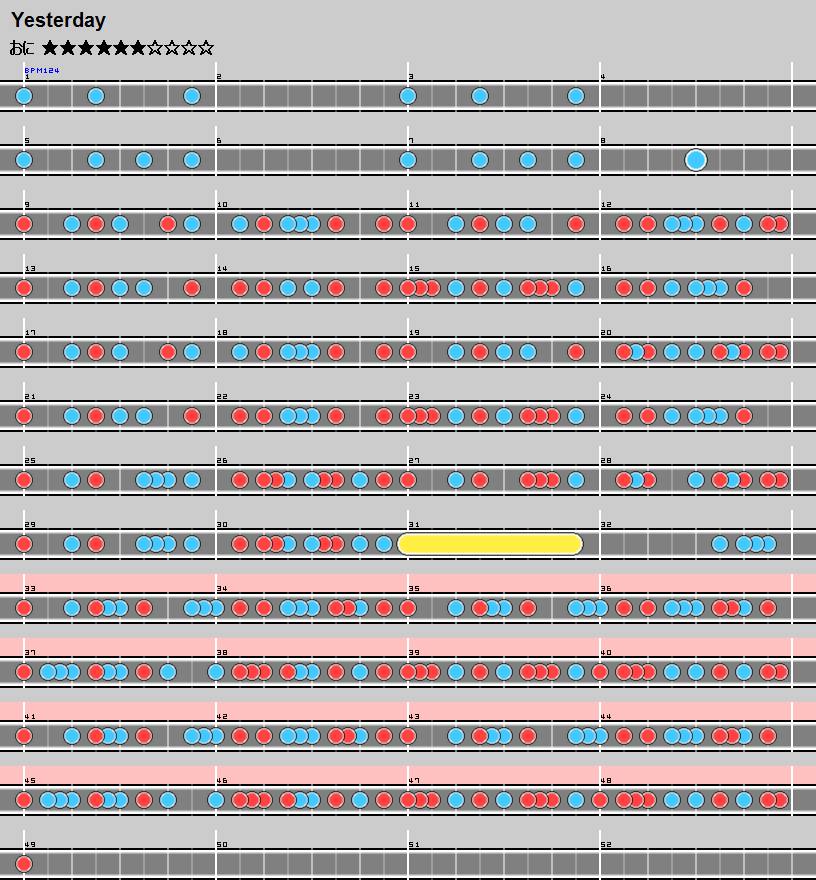Click the red note starting measure 29

[24, 544]
